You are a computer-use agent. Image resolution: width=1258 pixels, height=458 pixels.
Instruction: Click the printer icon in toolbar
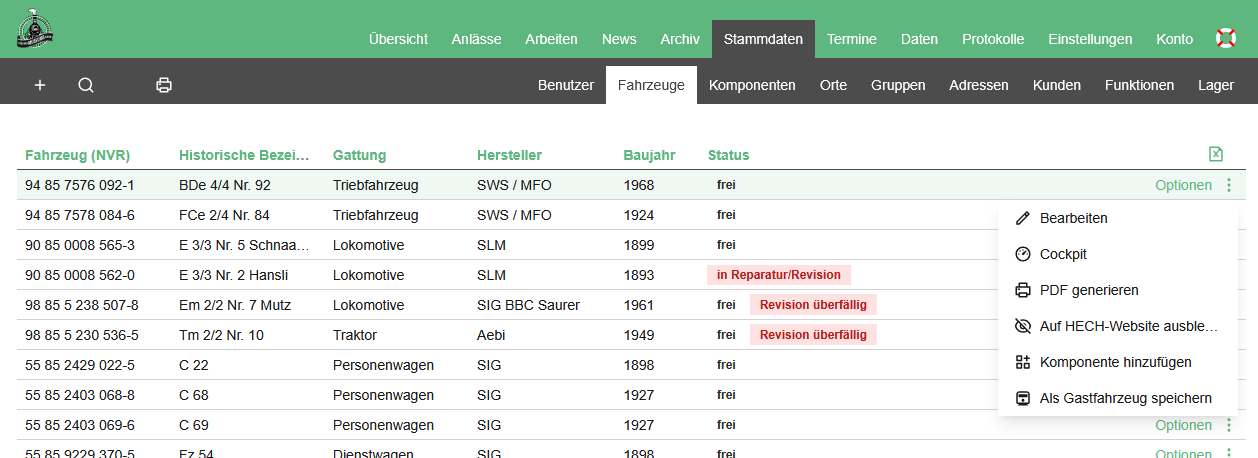[164, 85]
